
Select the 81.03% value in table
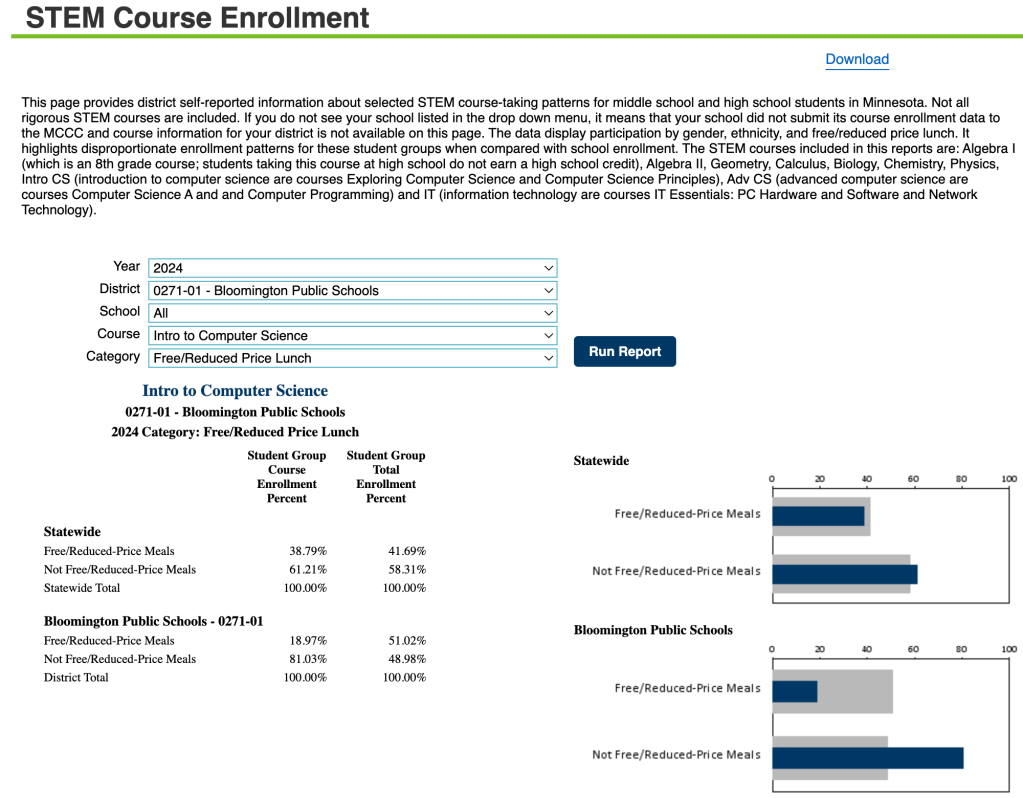point(307,659)
